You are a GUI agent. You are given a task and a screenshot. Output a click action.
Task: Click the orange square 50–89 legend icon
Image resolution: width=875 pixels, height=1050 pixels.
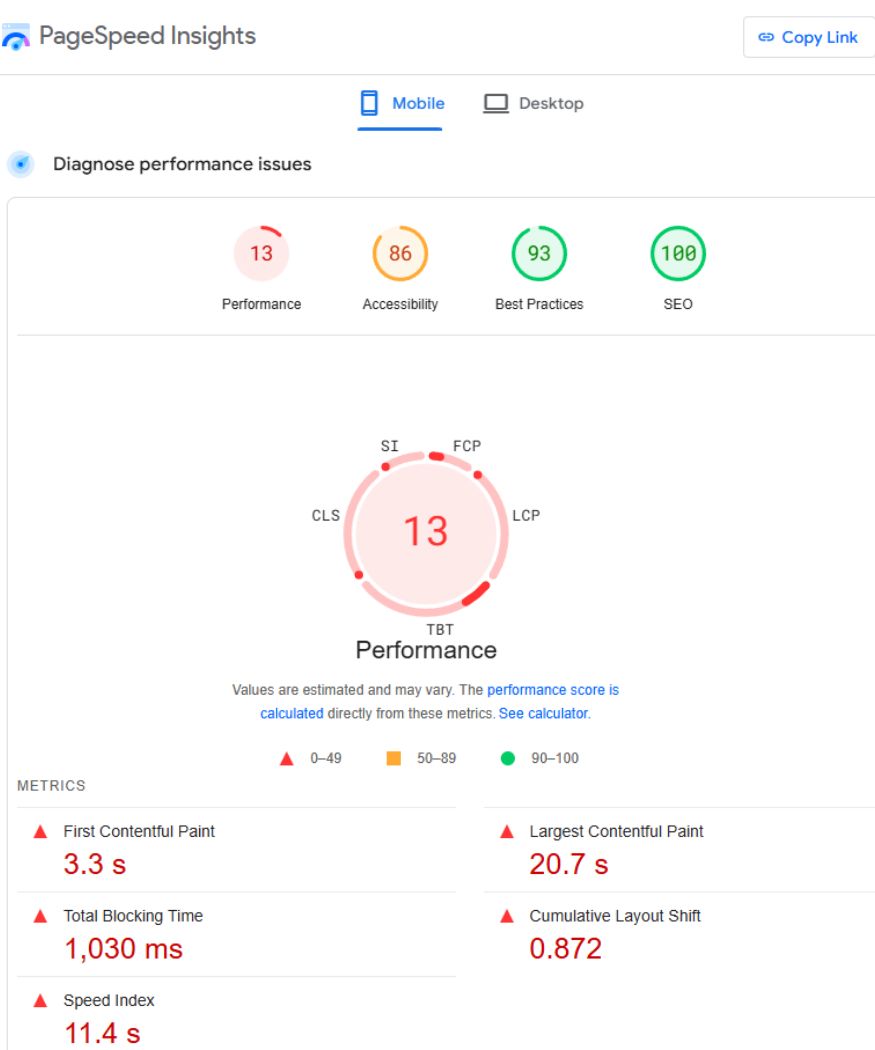tap(394, 758)
